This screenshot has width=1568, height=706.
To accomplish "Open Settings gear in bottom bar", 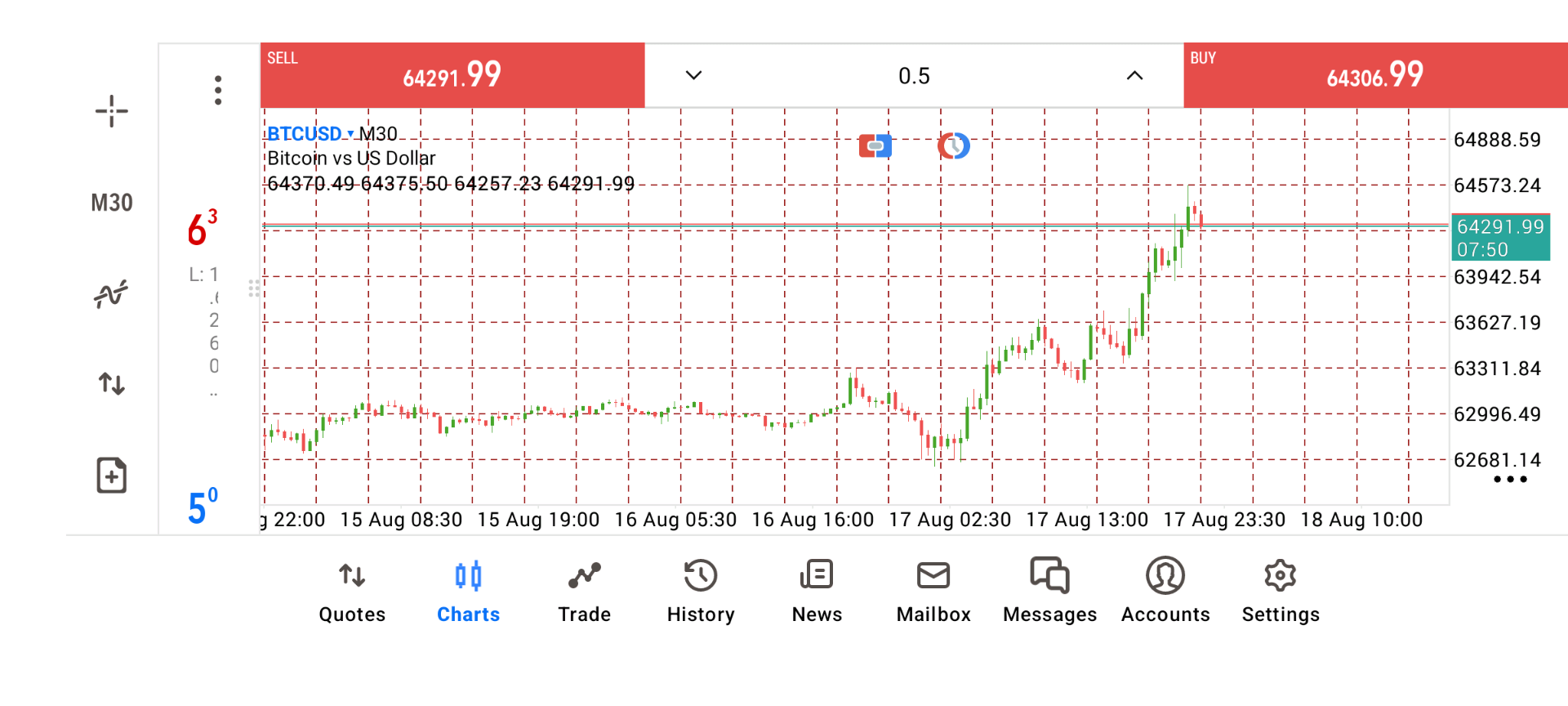I will [x=1280, y=592].
